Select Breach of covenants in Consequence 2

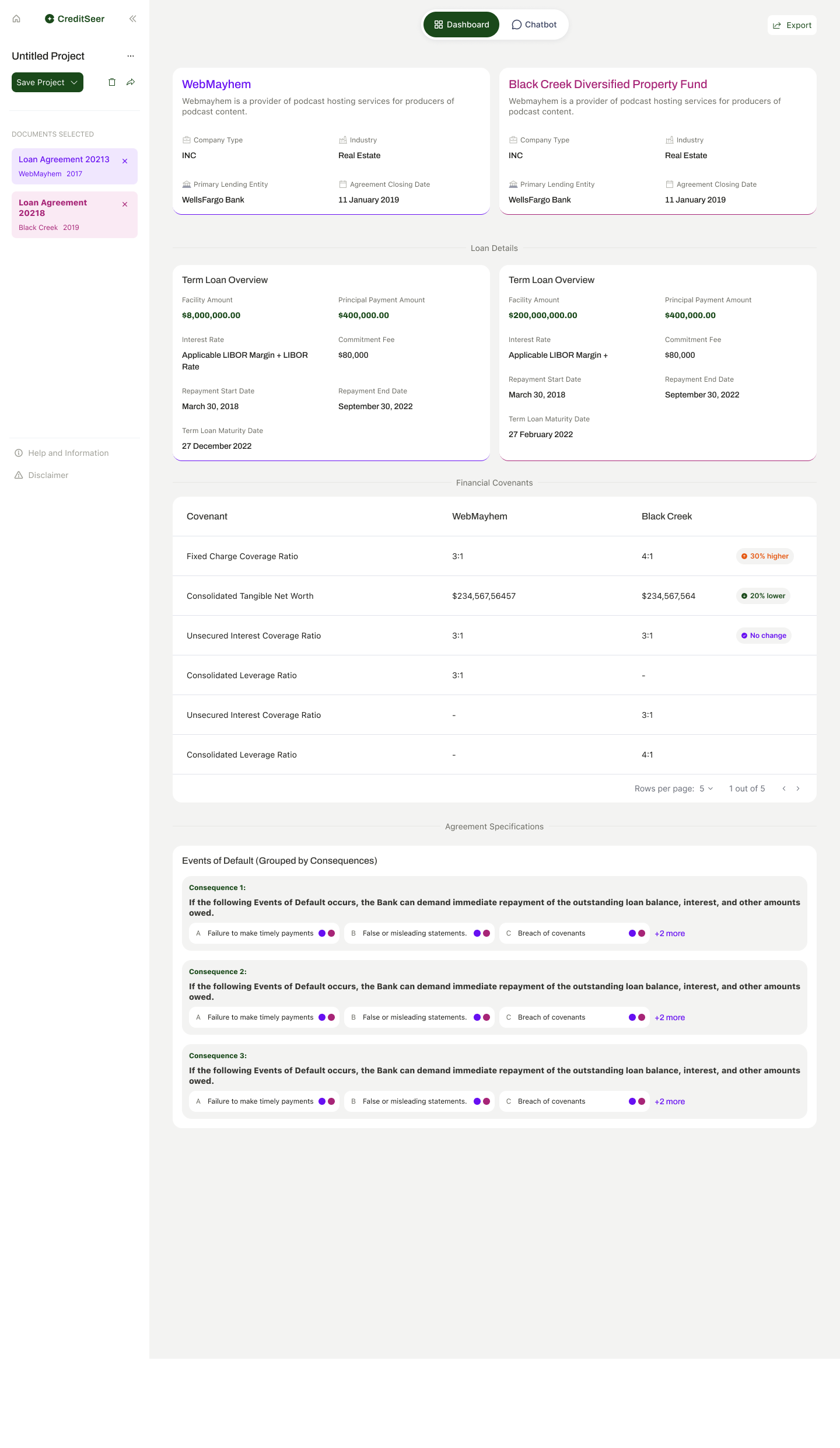(x=575, y=1017)
